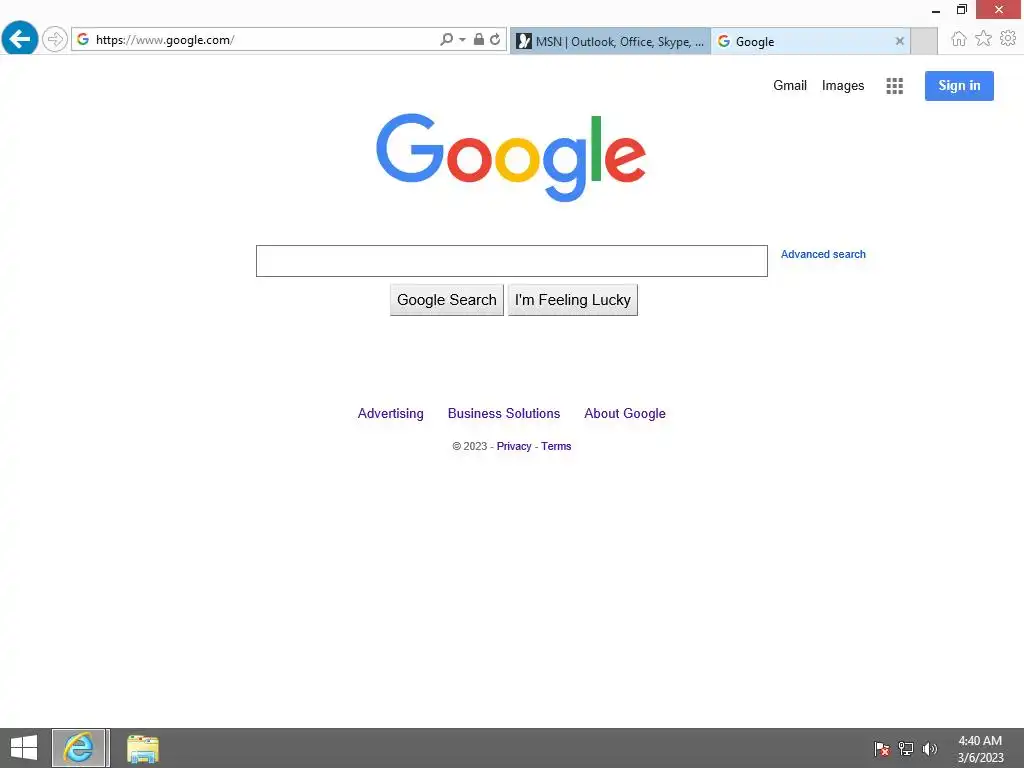Click the Action Center flag tray icon

tap(882, 748)
